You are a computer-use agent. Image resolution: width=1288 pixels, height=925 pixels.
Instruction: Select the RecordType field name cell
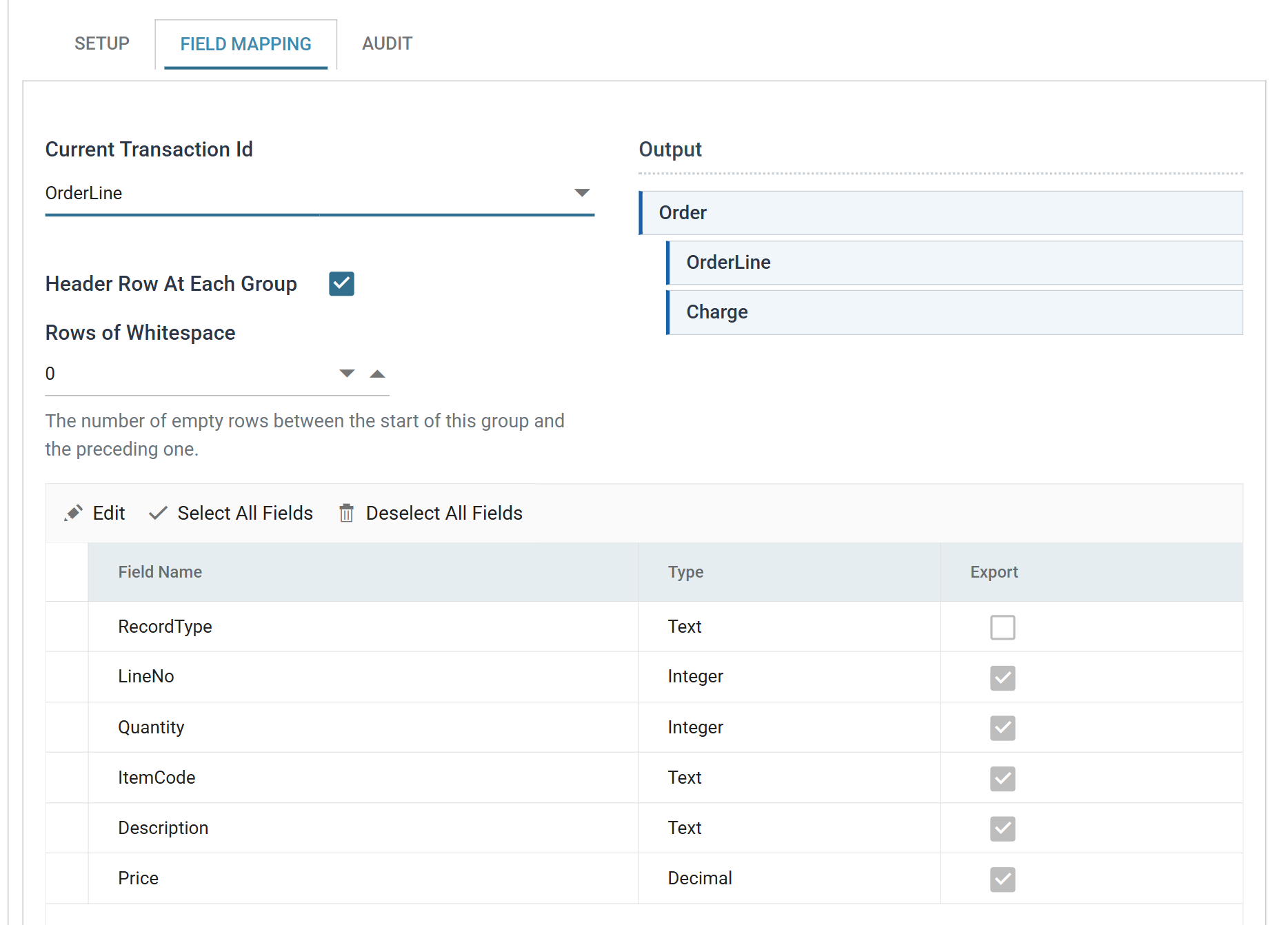point(363,627)
